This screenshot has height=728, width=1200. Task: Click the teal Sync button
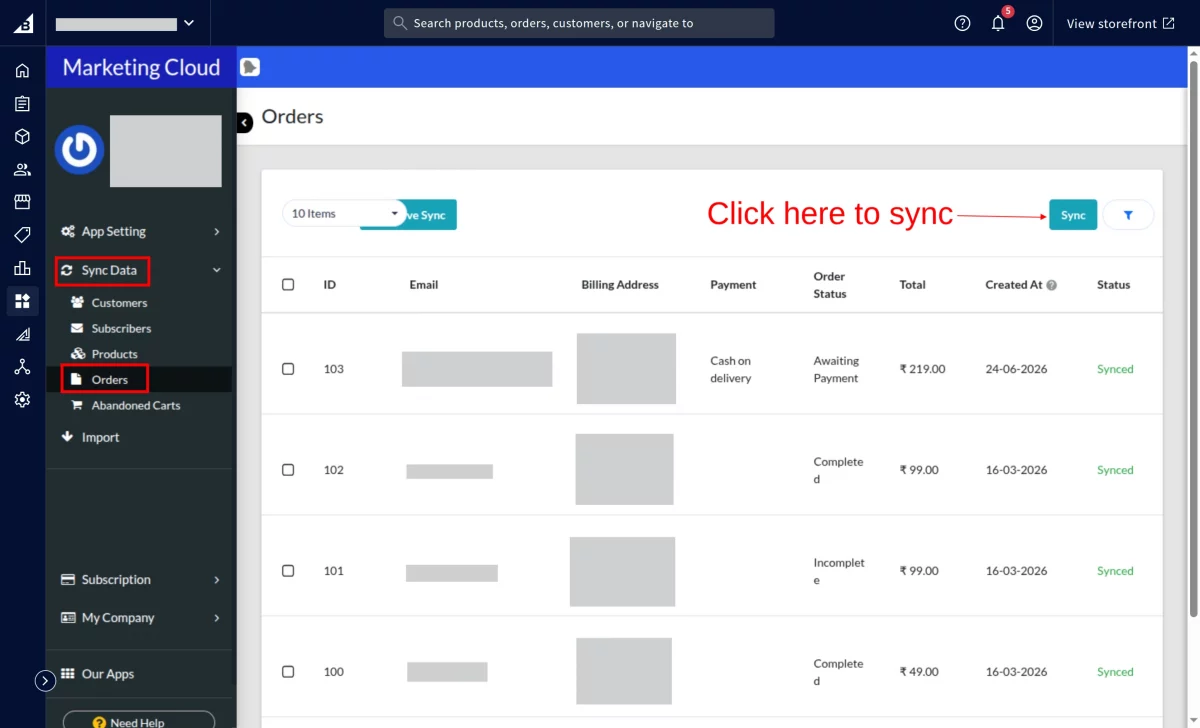coord(1073,215)
